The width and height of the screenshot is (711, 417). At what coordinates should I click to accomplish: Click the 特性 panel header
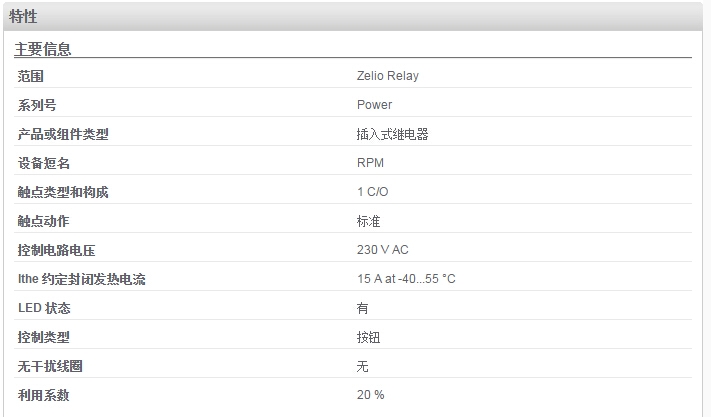(353, 17)
